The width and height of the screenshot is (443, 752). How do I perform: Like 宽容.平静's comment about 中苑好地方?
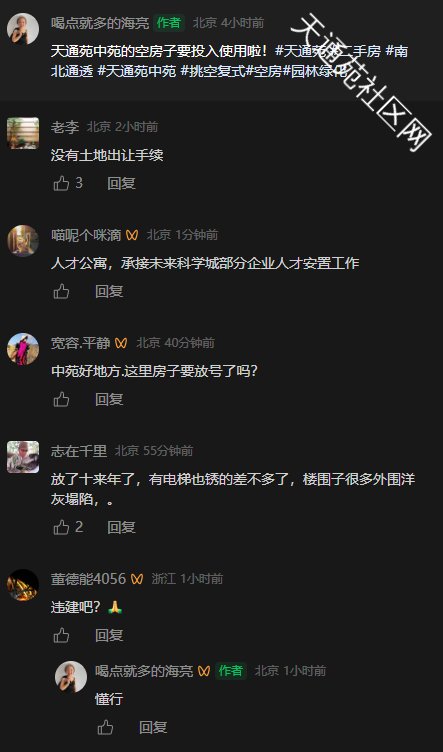coord(61,399)
